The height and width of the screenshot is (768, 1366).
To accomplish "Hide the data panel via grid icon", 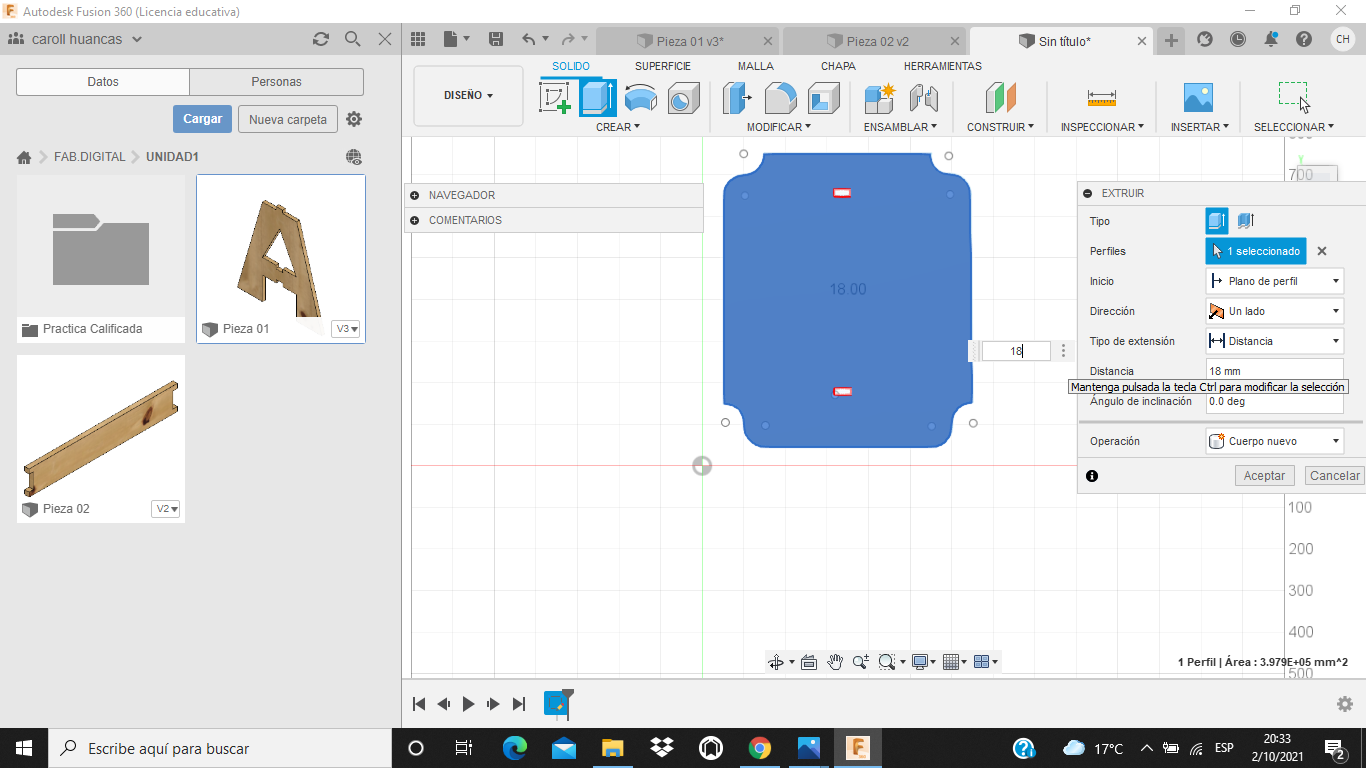I will (x=419, y=39).
